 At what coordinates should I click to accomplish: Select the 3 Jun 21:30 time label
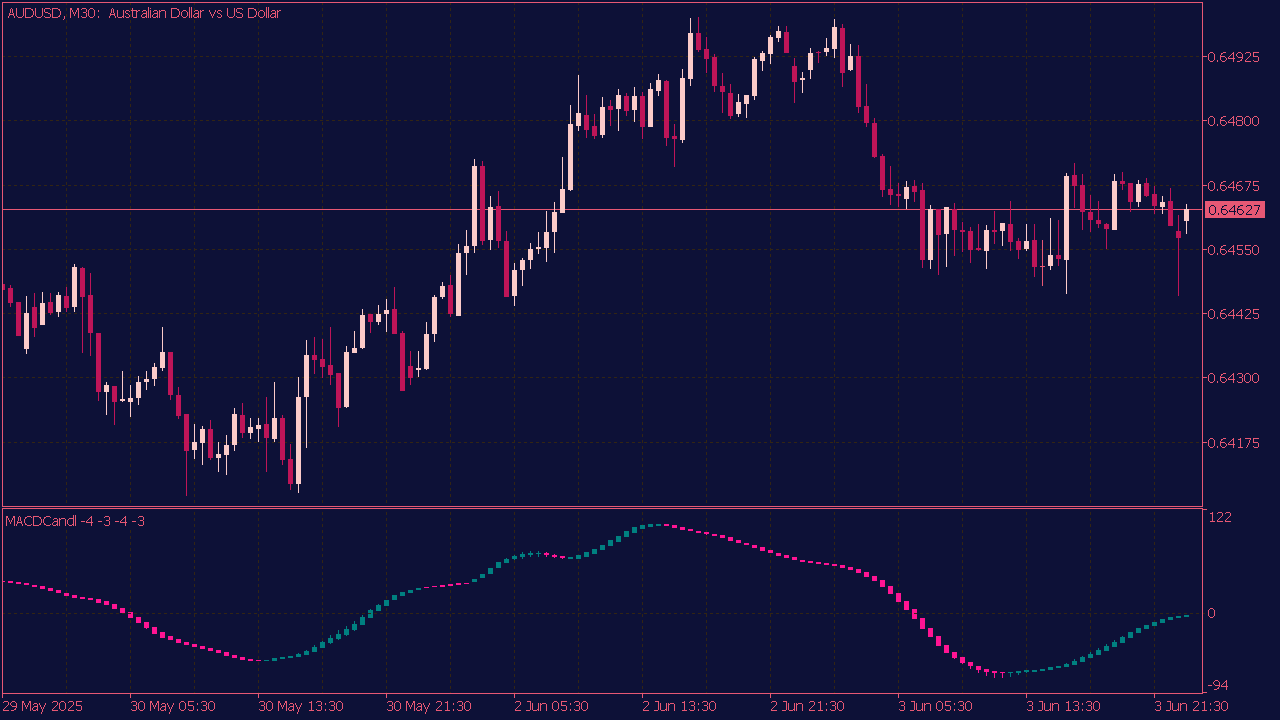pyautogui.click(x=1193, y=706)
